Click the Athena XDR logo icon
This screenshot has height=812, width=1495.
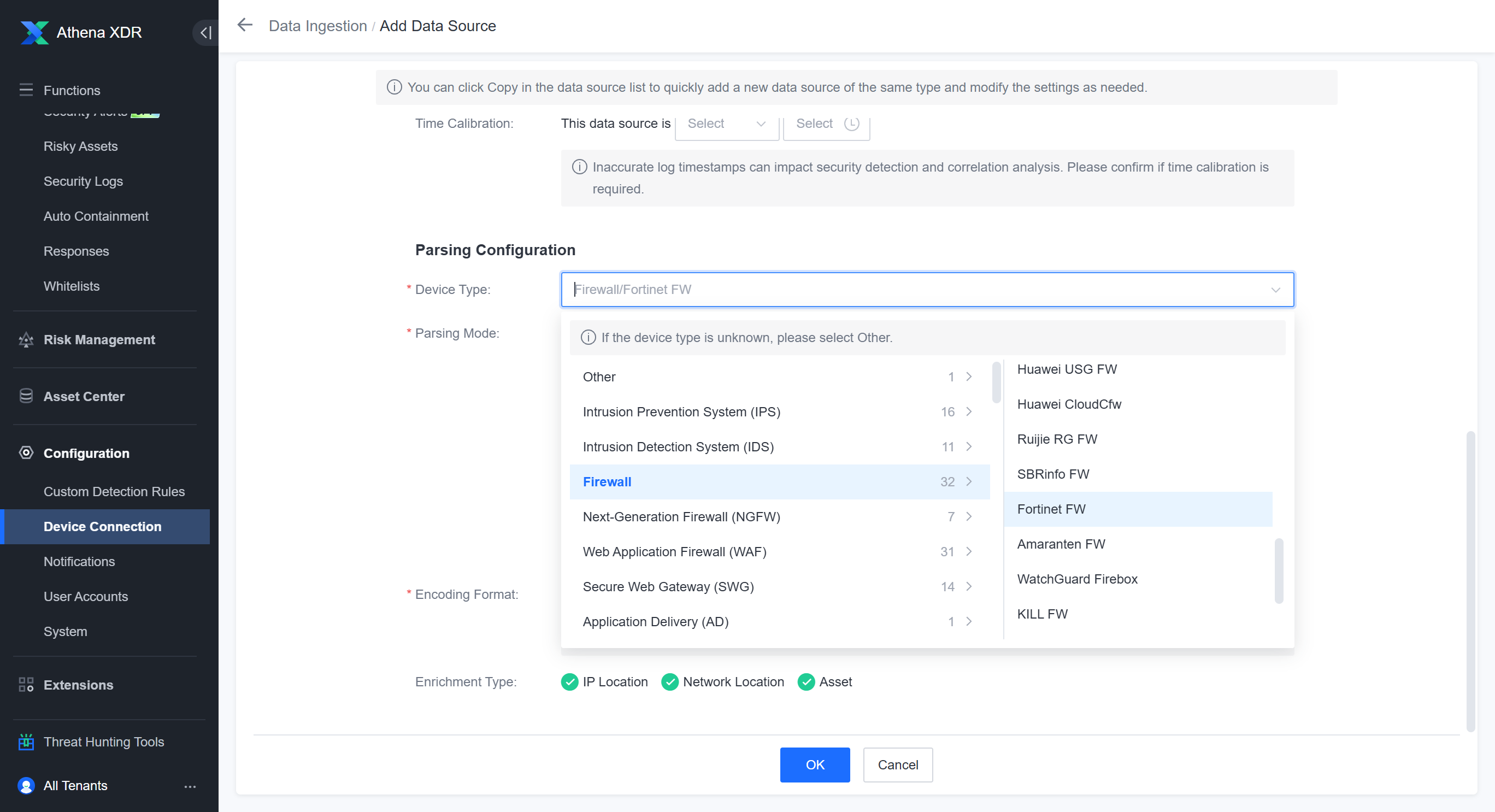(34, 32)
